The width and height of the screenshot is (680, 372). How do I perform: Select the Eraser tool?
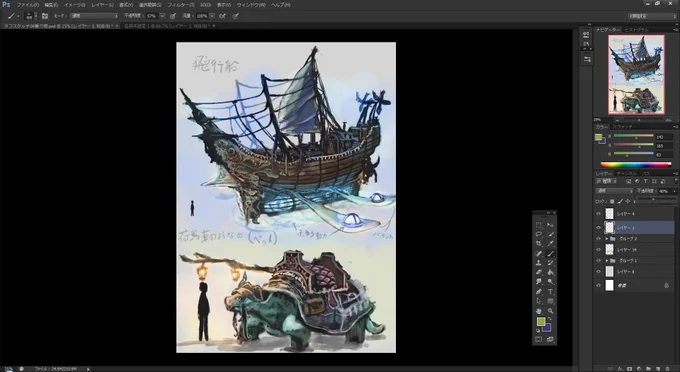(x=539, y=272)
